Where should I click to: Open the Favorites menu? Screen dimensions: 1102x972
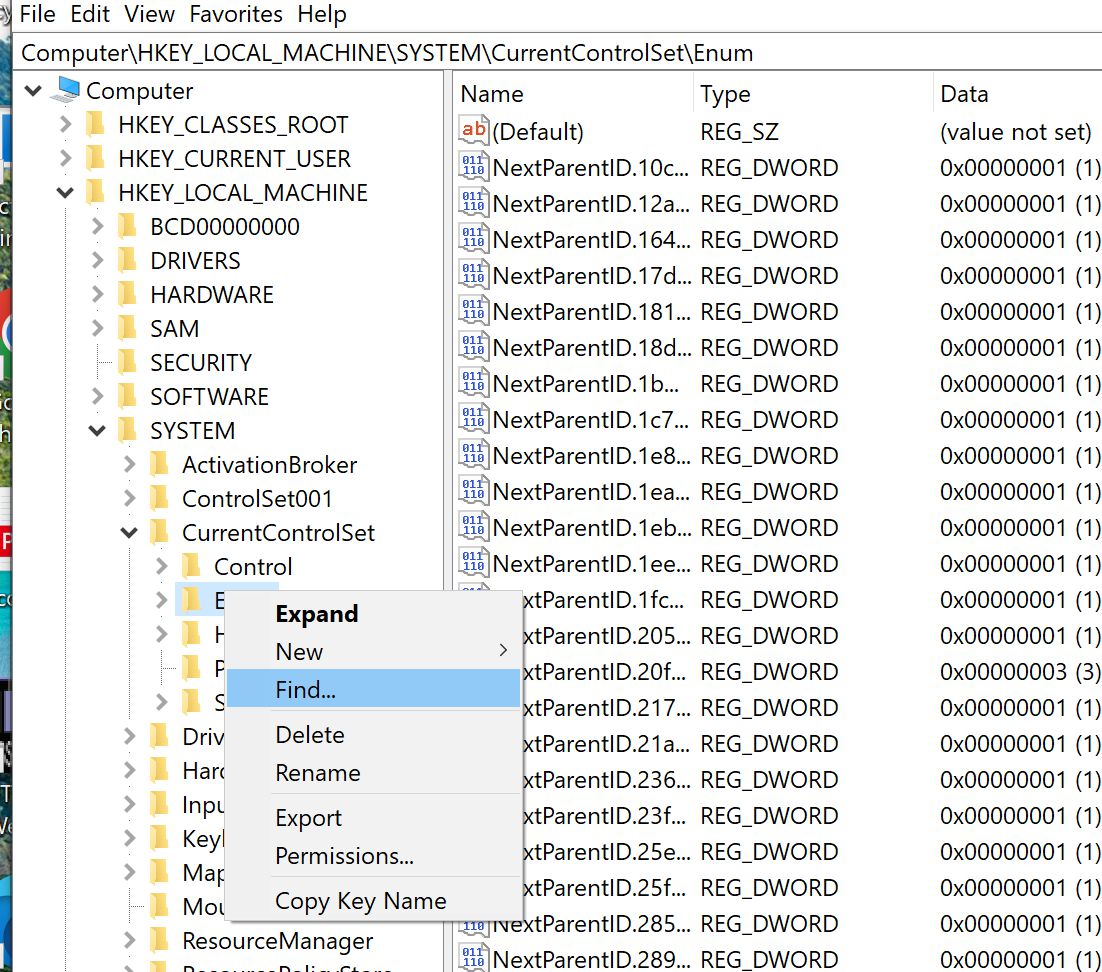coord(236,15)
